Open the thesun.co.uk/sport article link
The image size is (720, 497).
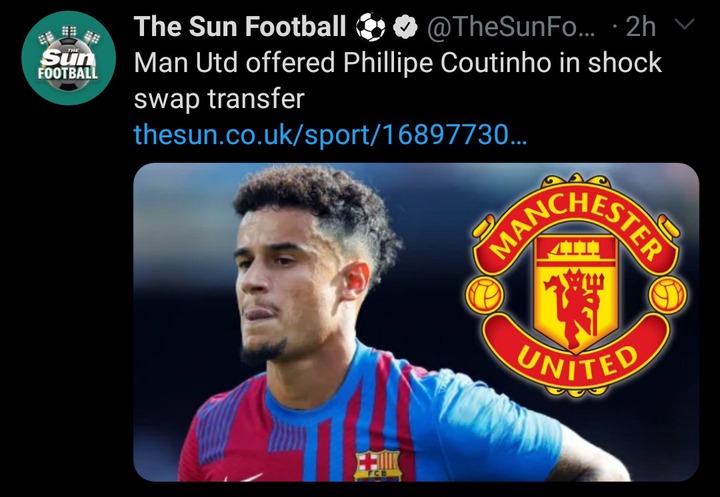pyautogui.click(x=330, y=135)
